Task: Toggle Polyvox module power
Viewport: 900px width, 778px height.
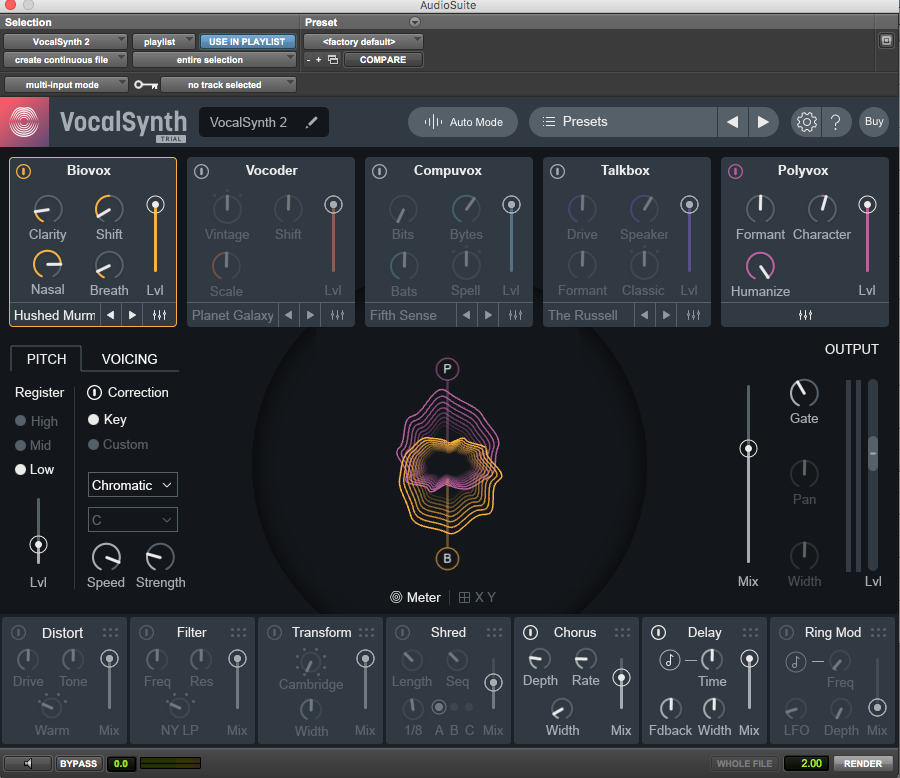Action: coord(735,171)
